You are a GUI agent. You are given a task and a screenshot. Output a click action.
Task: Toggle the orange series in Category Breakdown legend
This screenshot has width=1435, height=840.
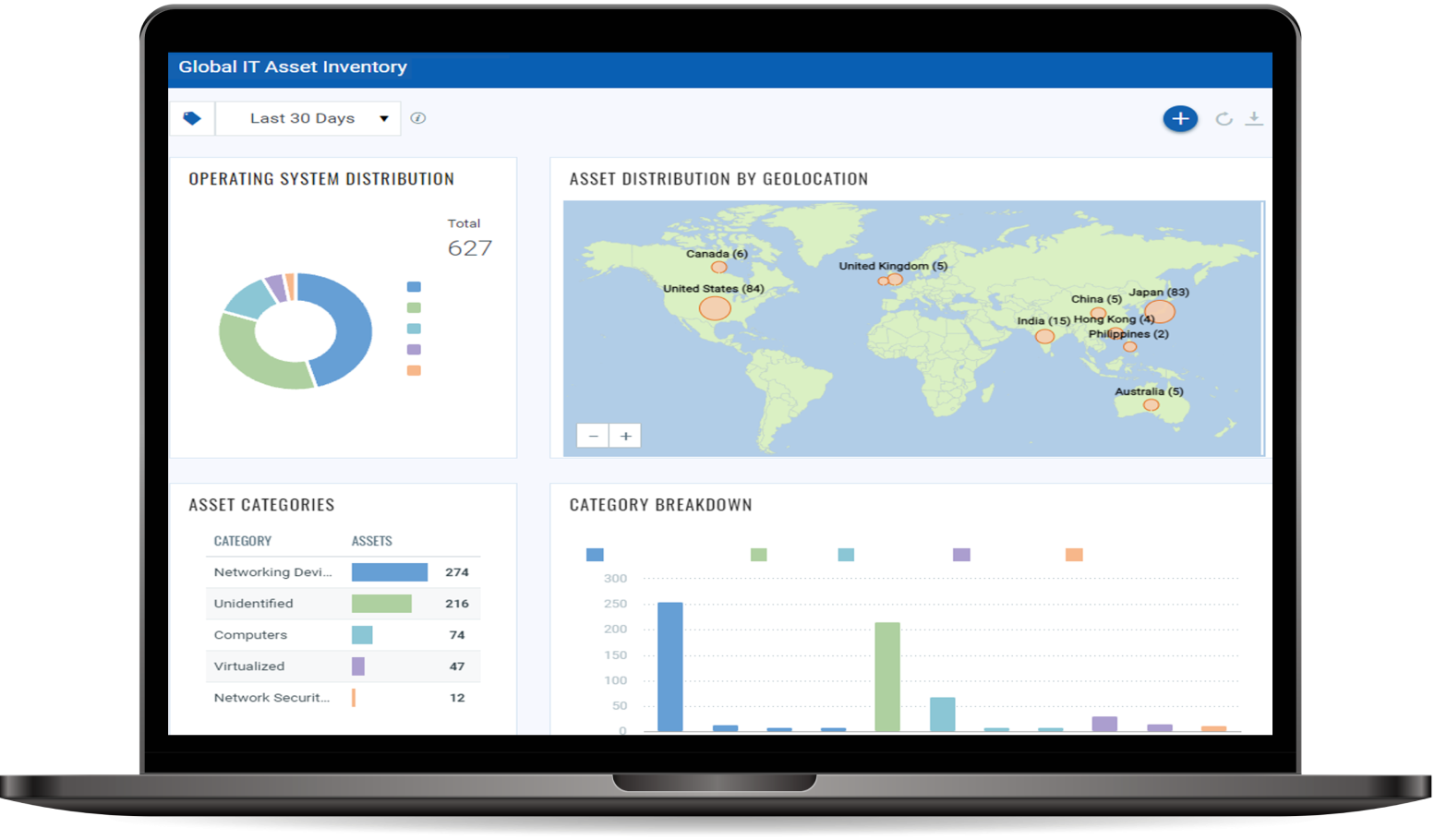click(1072, 554)
